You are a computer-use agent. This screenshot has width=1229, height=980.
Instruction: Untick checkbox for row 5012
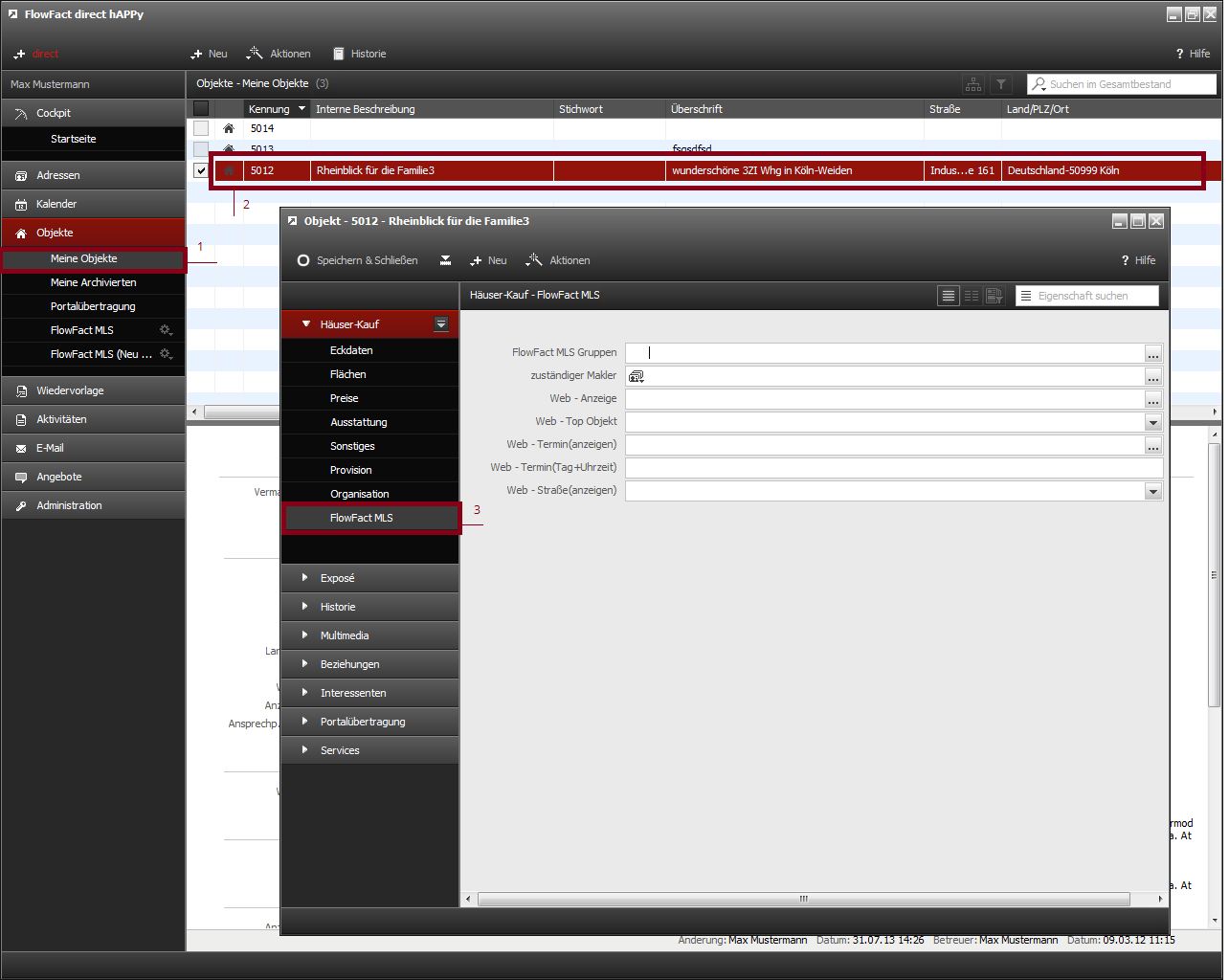click(x=201, y=170)
